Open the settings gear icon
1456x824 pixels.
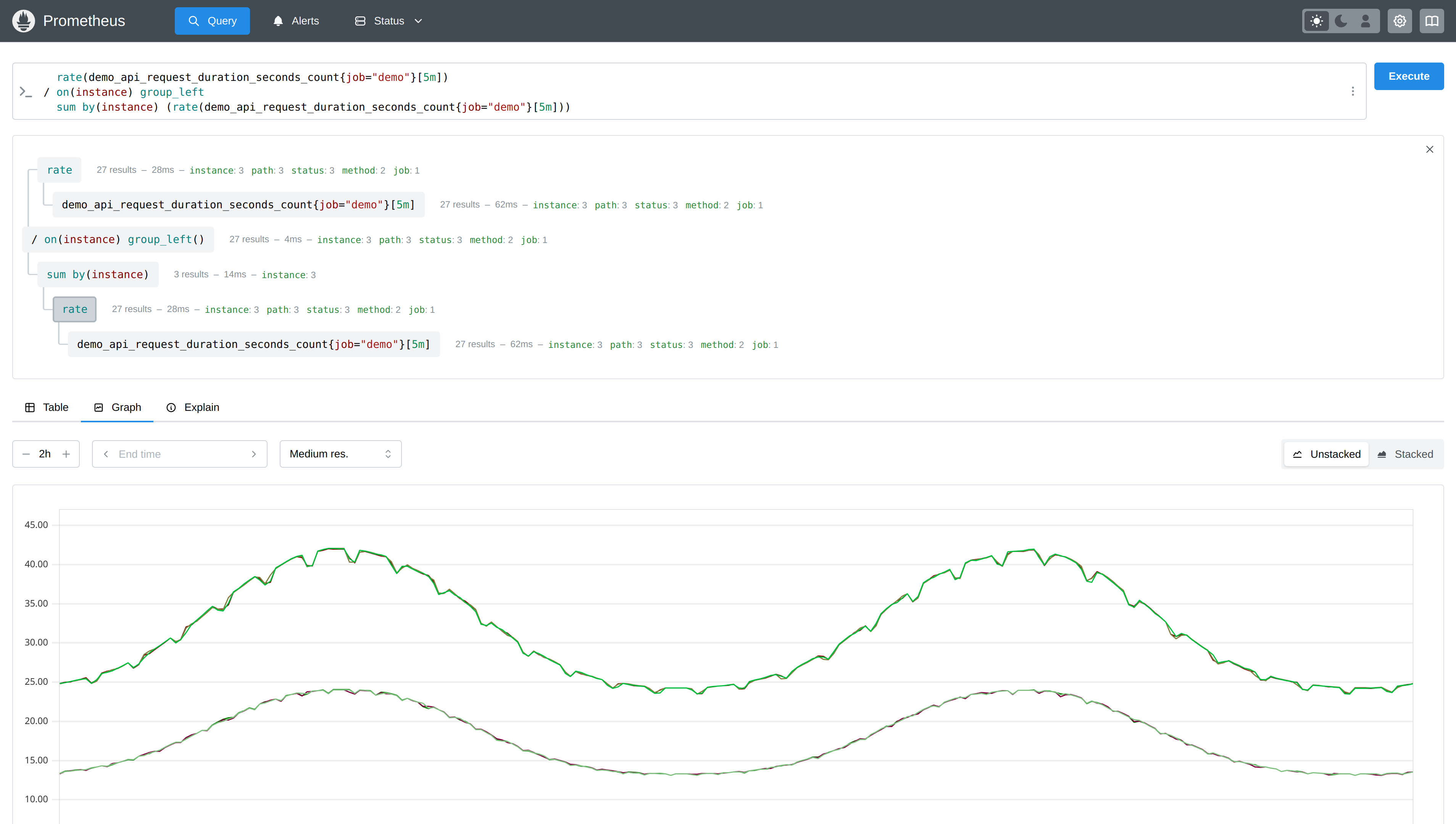pos(1400,20)
